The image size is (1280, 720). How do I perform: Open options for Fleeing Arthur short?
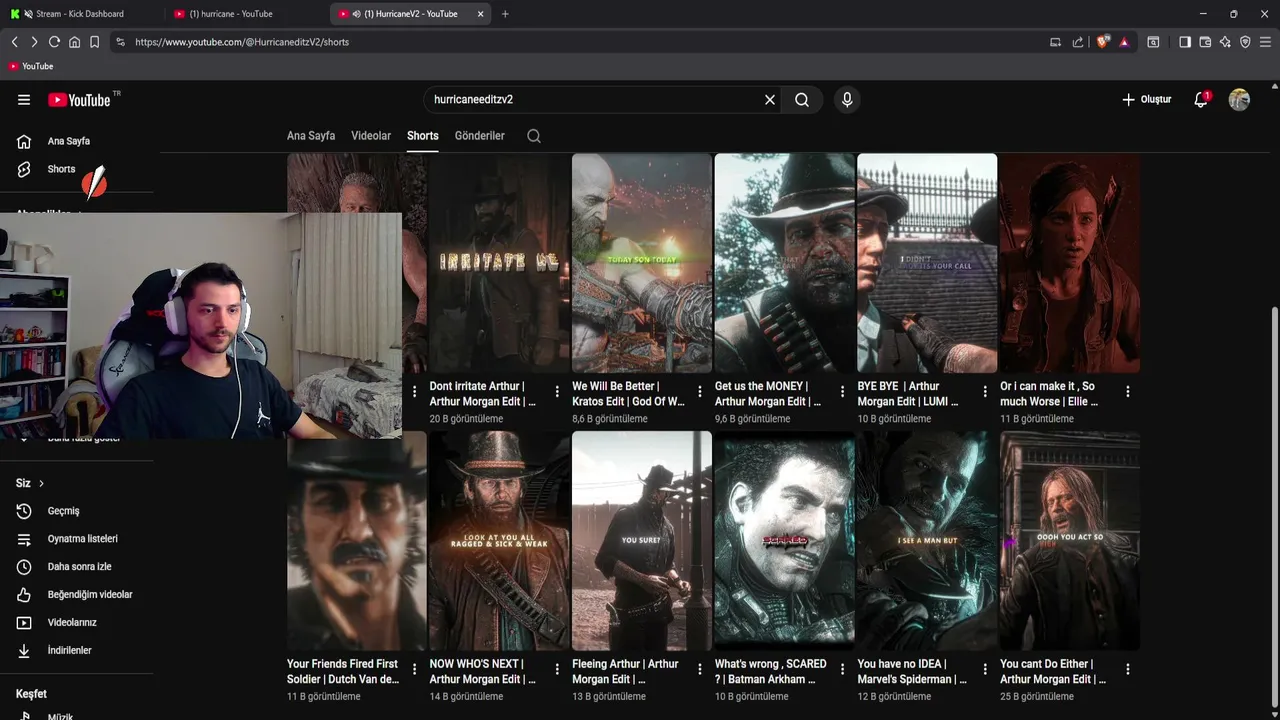[x=700, y=670]
